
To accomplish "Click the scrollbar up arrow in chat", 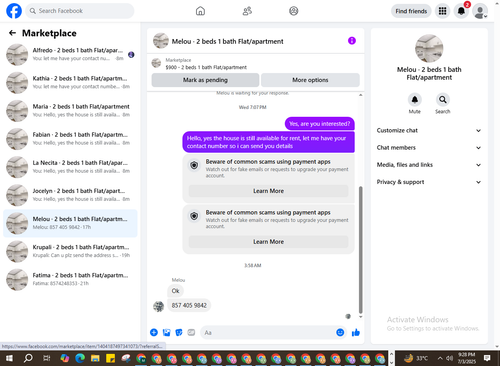I will coord(360,95).
